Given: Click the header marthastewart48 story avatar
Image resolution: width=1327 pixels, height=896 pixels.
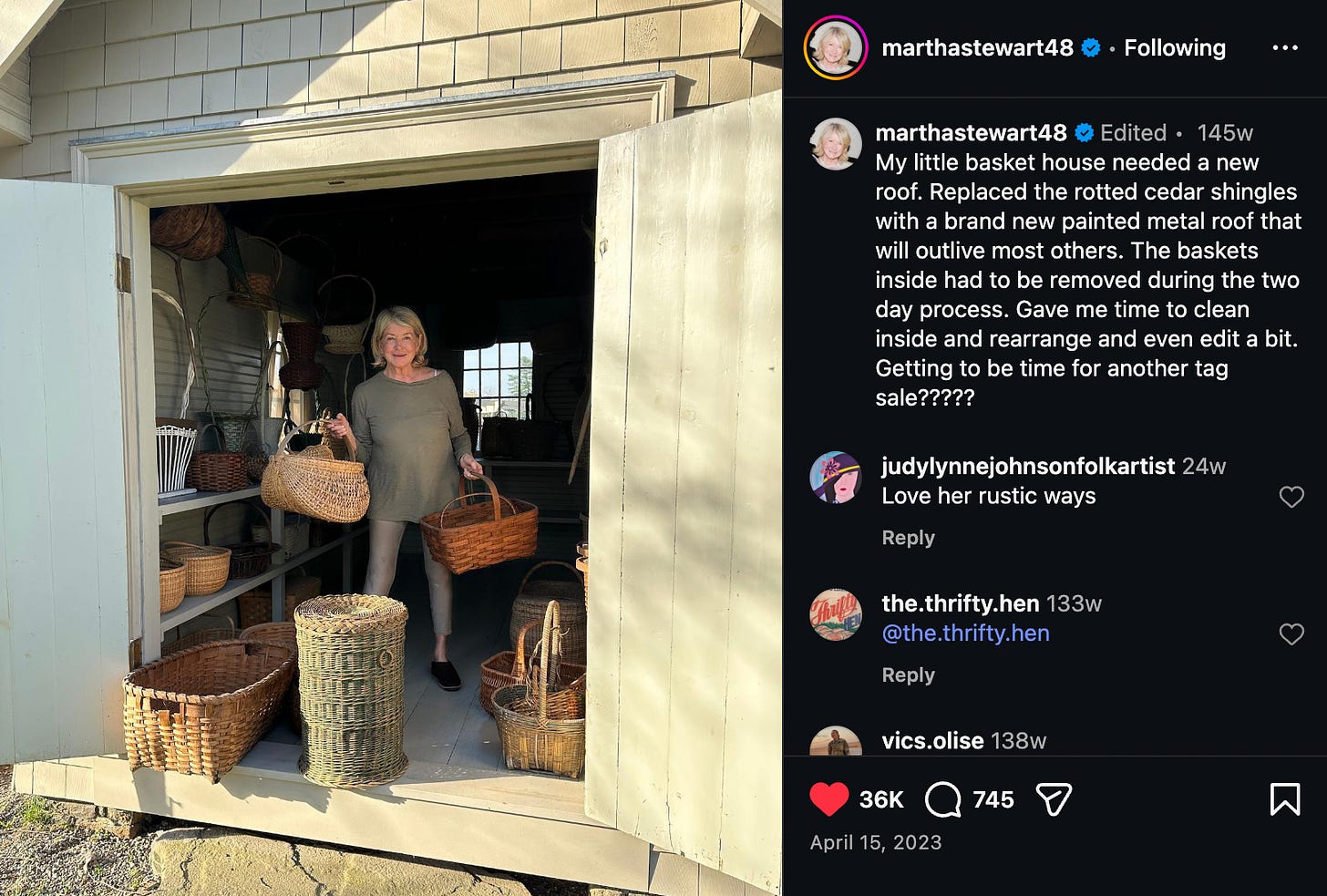Looking at the screenshot, I should pyautogui.click(x=835, y=47).
